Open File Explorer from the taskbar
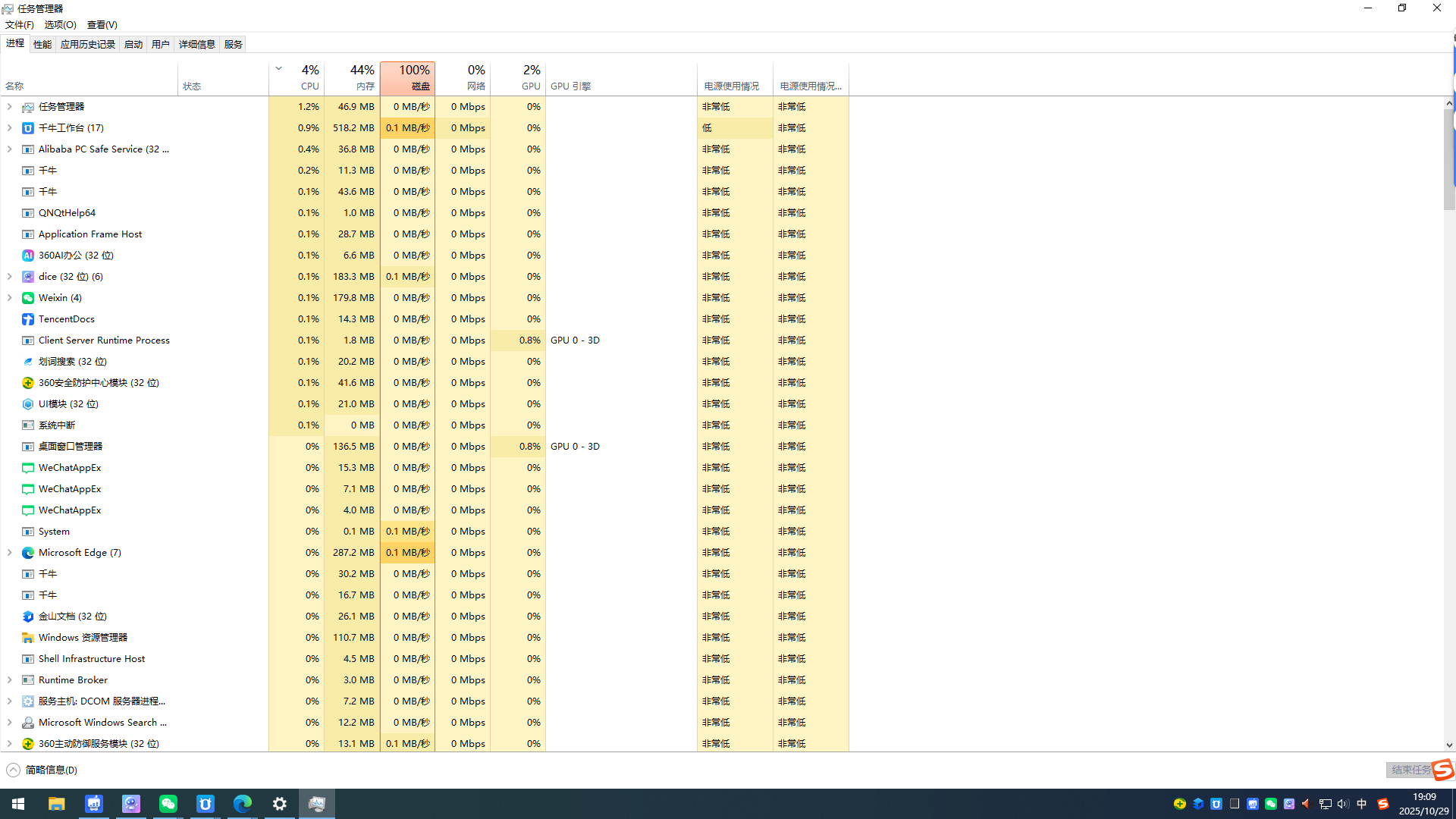 click(x=56, y=804)
